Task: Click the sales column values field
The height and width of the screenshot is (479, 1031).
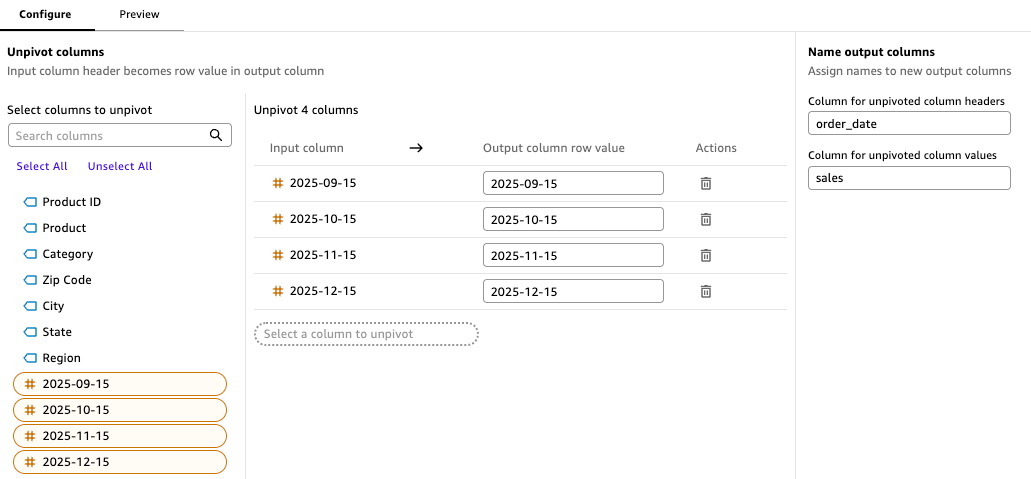Action: point(909,178)
